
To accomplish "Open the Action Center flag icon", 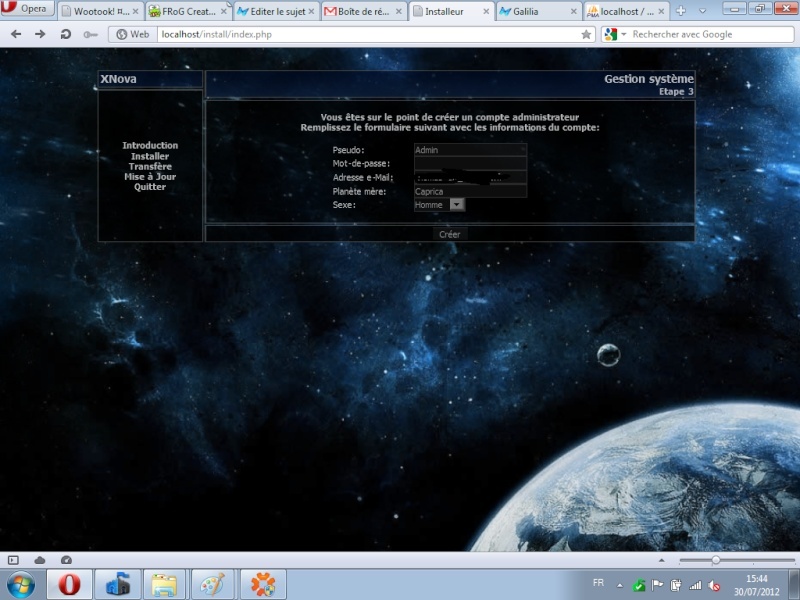I will 657,585.
